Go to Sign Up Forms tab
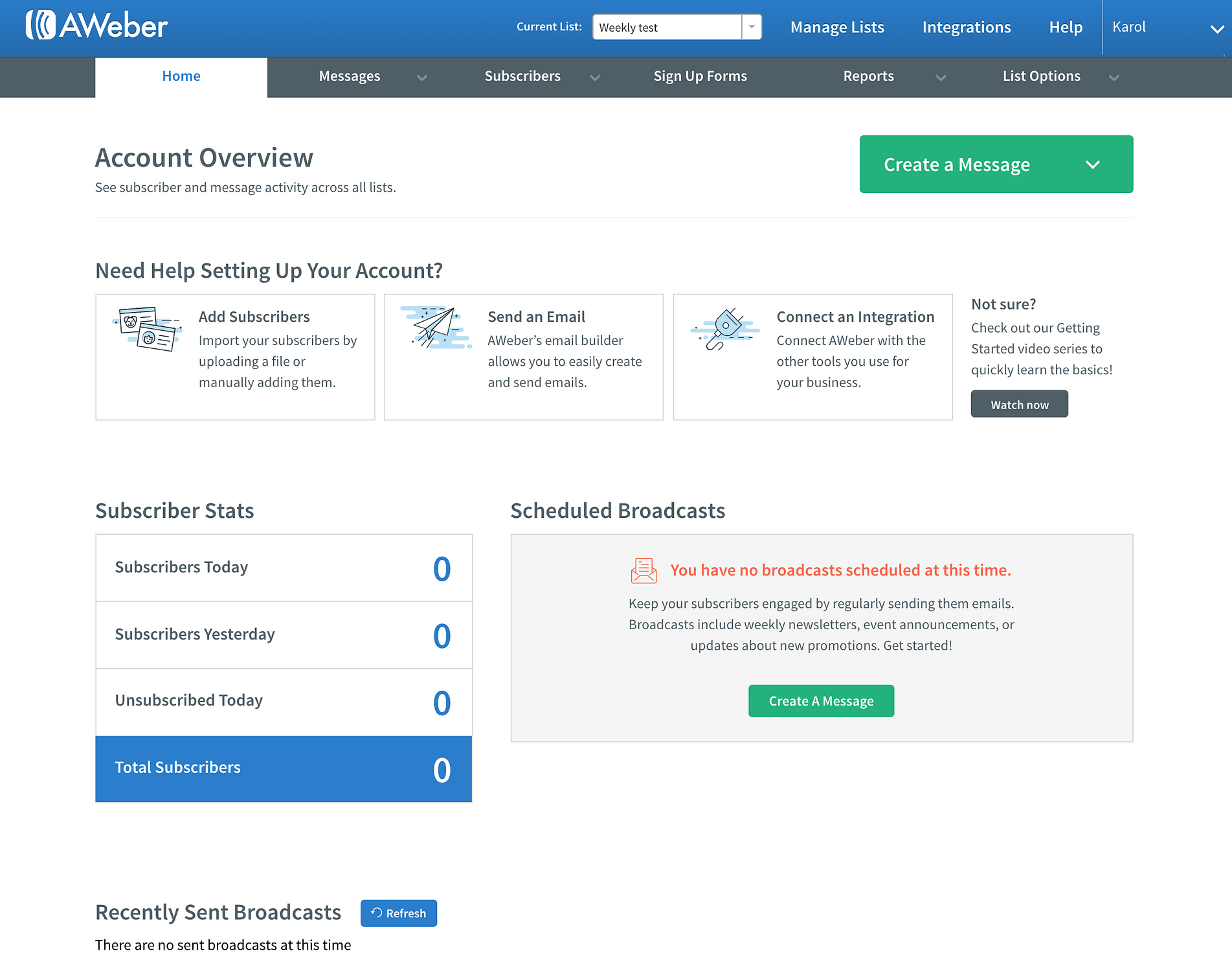 pos(700,76)
